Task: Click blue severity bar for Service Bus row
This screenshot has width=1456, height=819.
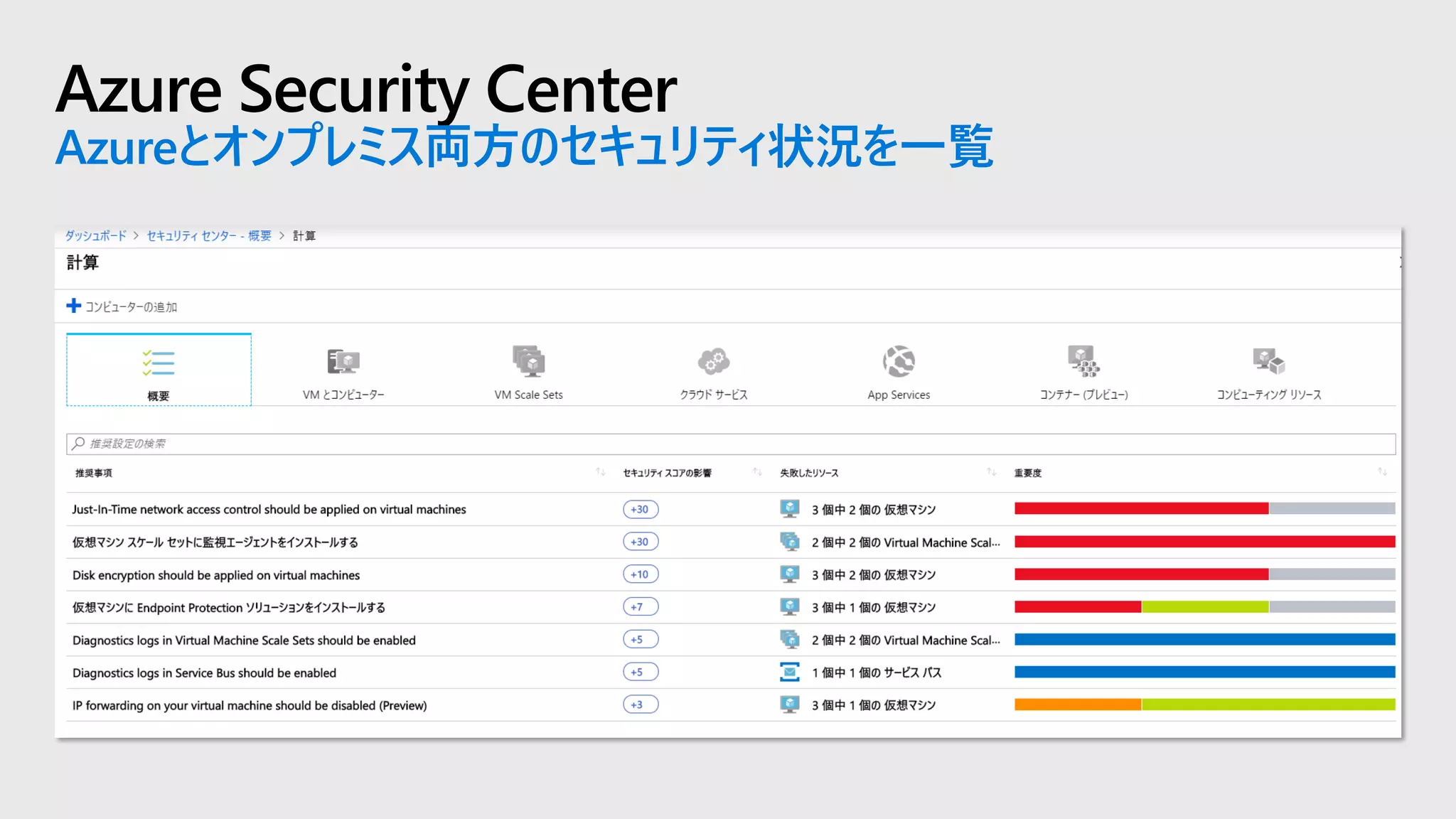Action: pyautogui.click(x=1205, y=672)
